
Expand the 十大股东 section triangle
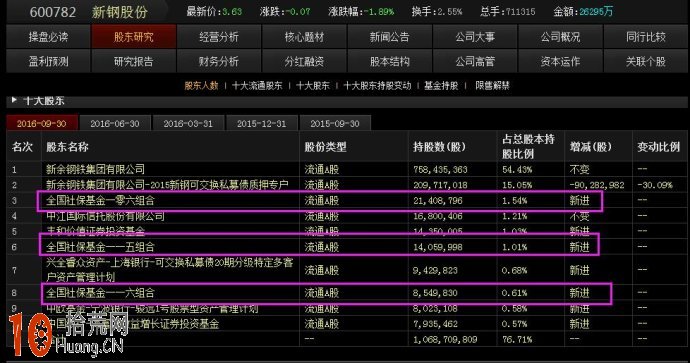coord(14,100)
